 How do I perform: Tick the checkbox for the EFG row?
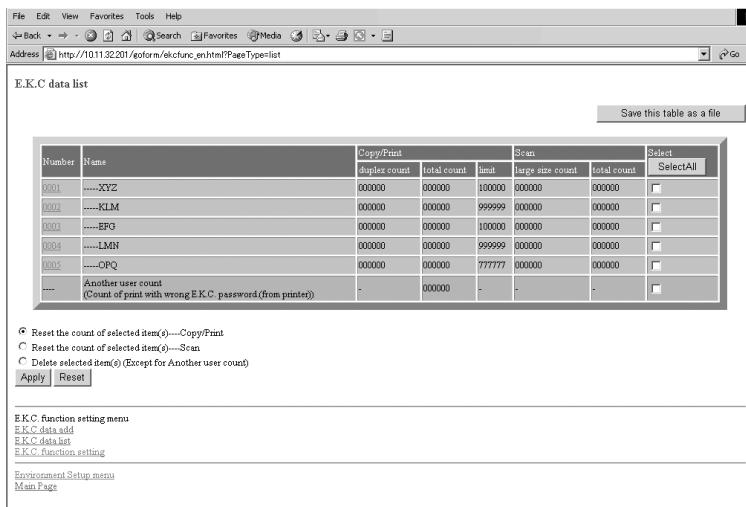pyautogui.click(x=656, y=227)
